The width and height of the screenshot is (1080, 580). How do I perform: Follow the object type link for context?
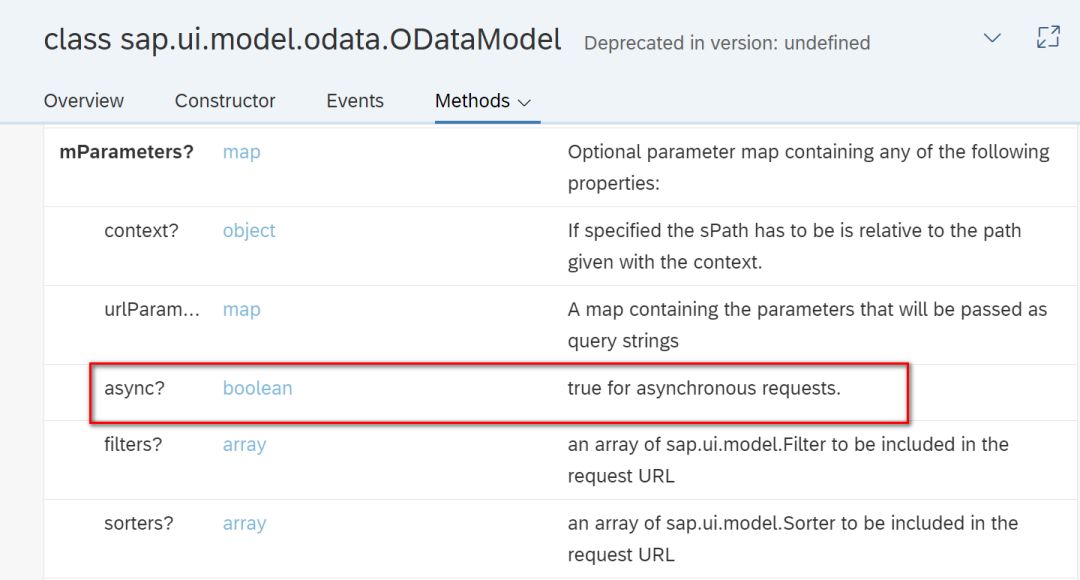[x=249, y=230]
